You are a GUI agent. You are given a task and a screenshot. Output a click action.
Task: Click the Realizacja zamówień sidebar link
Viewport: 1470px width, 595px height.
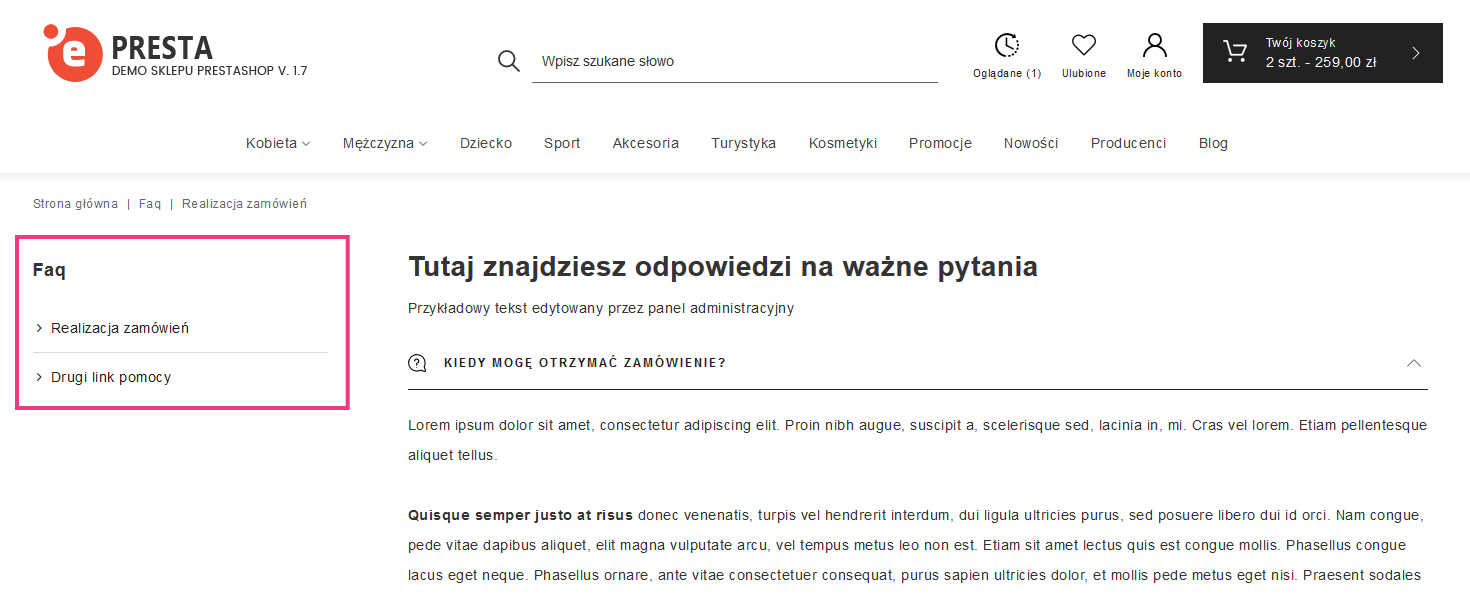click(x=119, y=328)
